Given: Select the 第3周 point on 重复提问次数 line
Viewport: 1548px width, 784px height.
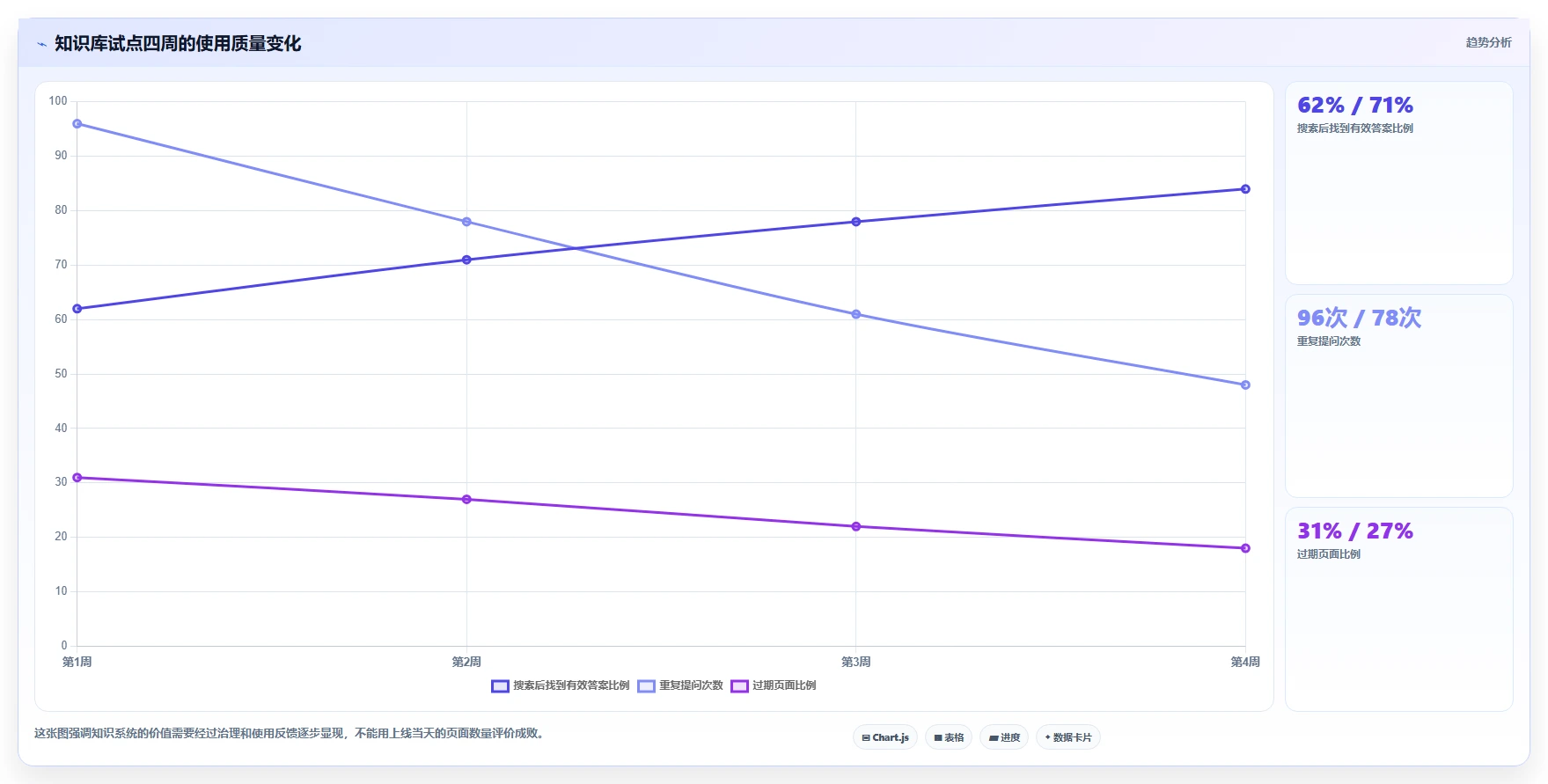Looking at the screenshot, I should pyautogui.click(x=856, y=314).
